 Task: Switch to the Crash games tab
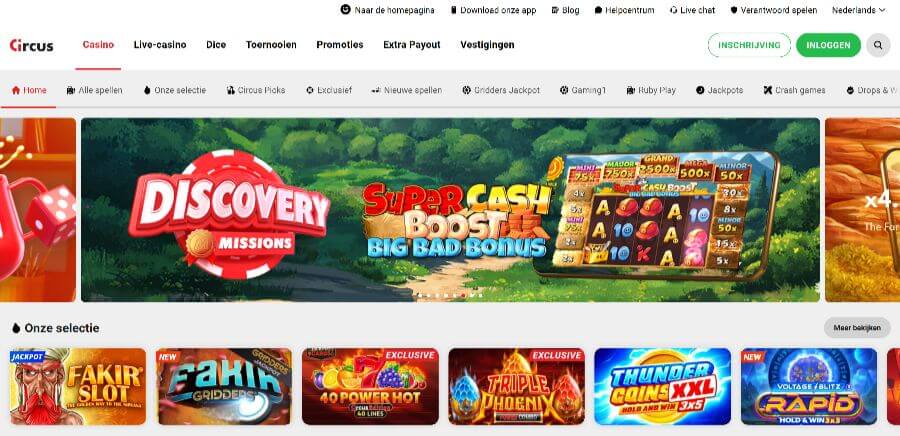794,90
